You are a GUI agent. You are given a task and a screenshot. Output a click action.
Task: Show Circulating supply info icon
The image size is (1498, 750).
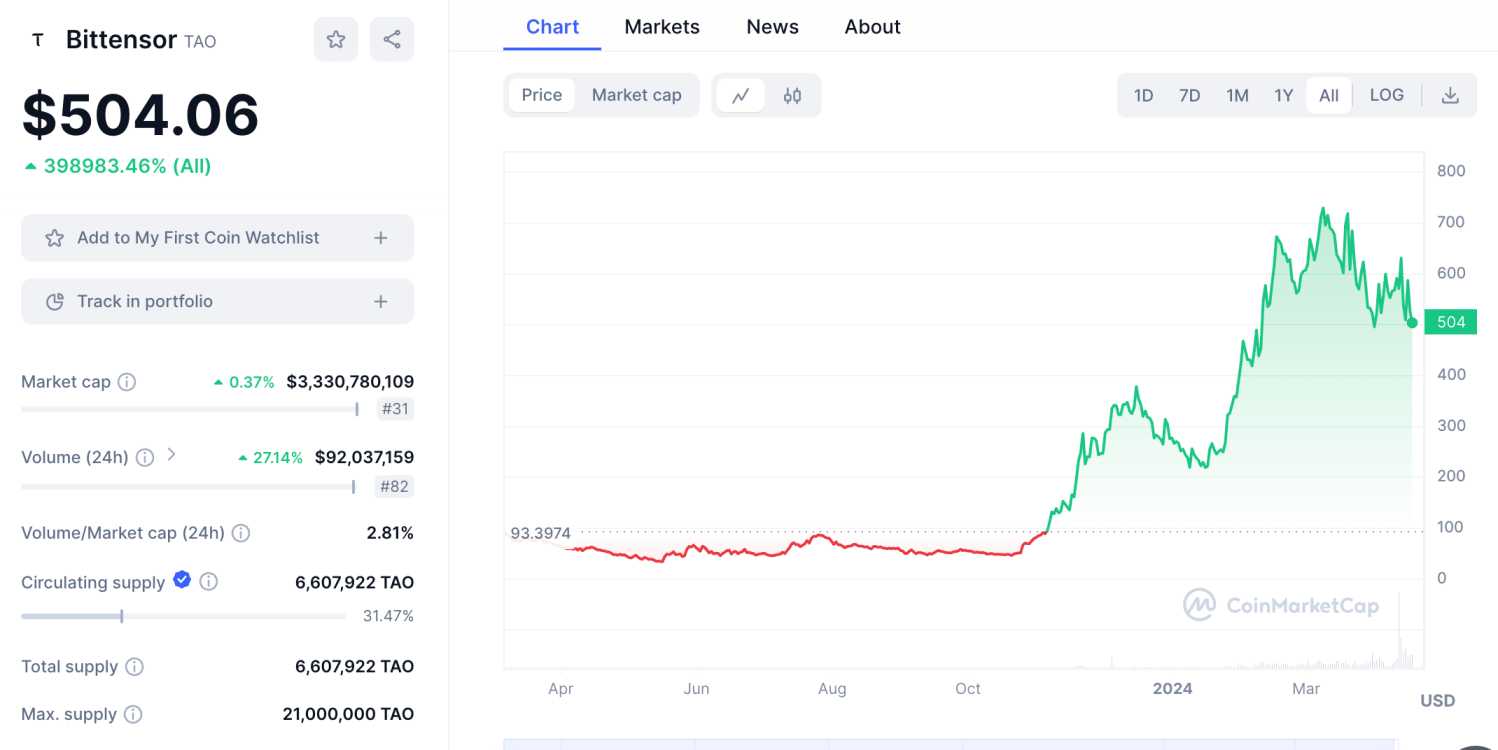pyautogui.click(x=208, y=582)
